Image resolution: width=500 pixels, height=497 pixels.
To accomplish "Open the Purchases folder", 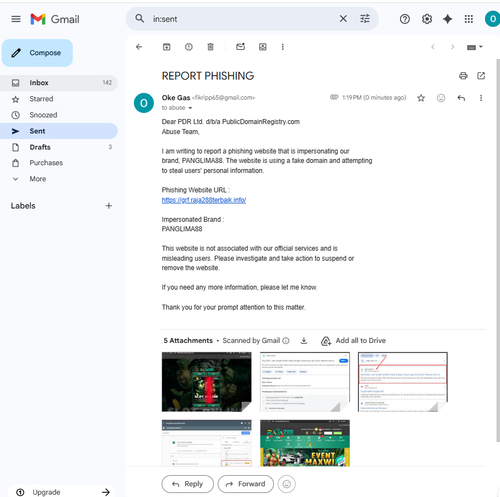I will (59, 163).
